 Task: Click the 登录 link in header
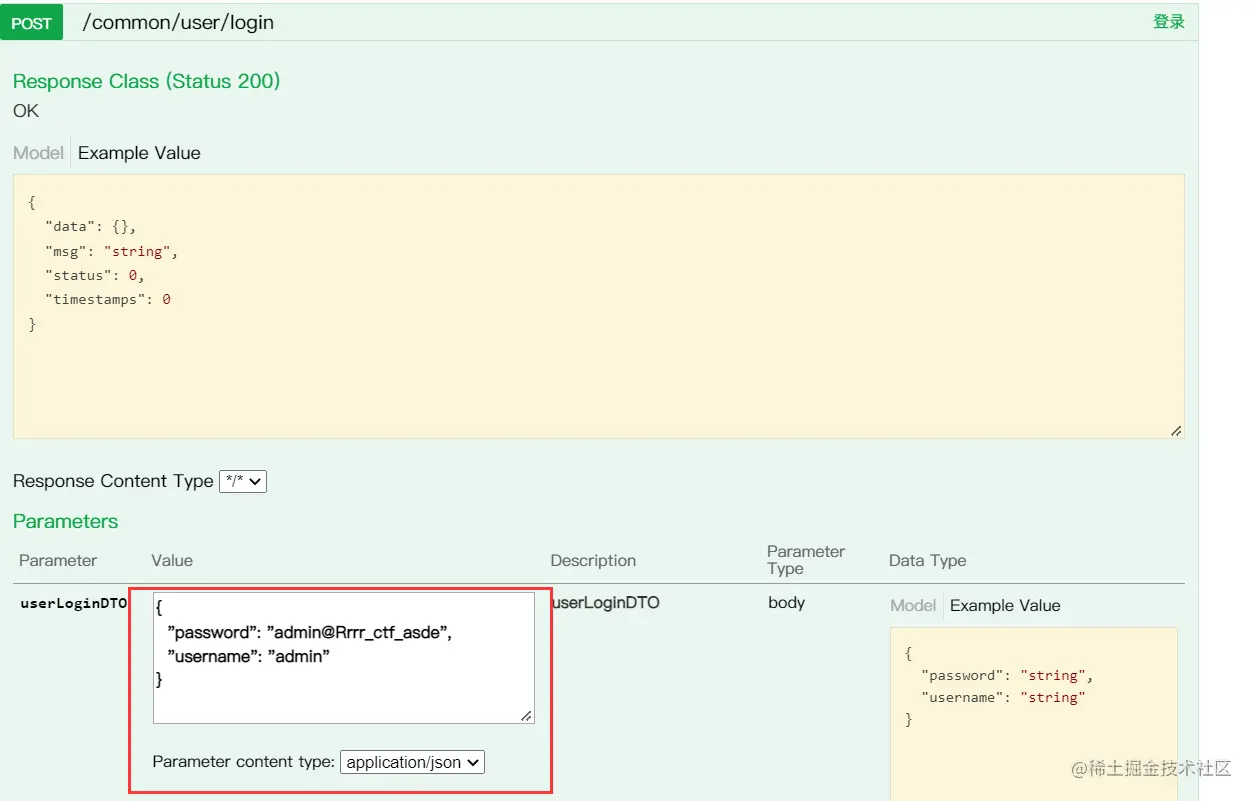tap(1168, 22)
